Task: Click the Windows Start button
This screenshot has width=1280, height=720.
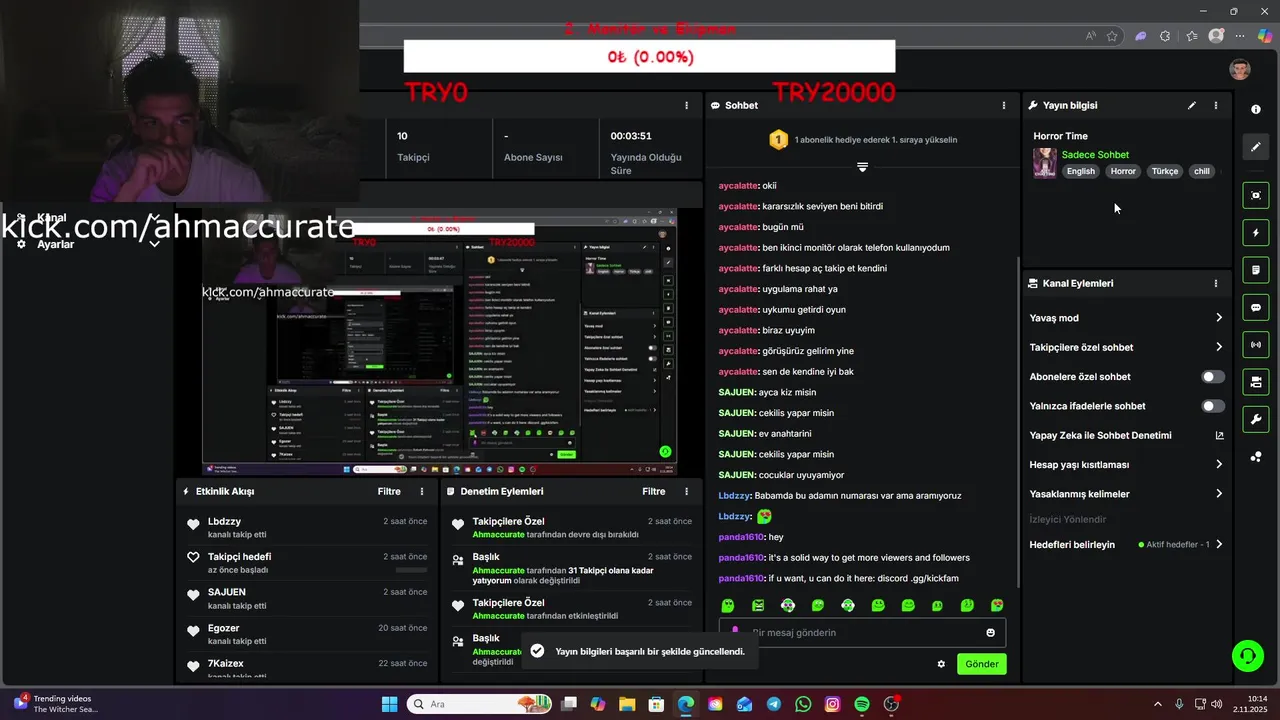Action: point(389,704)
